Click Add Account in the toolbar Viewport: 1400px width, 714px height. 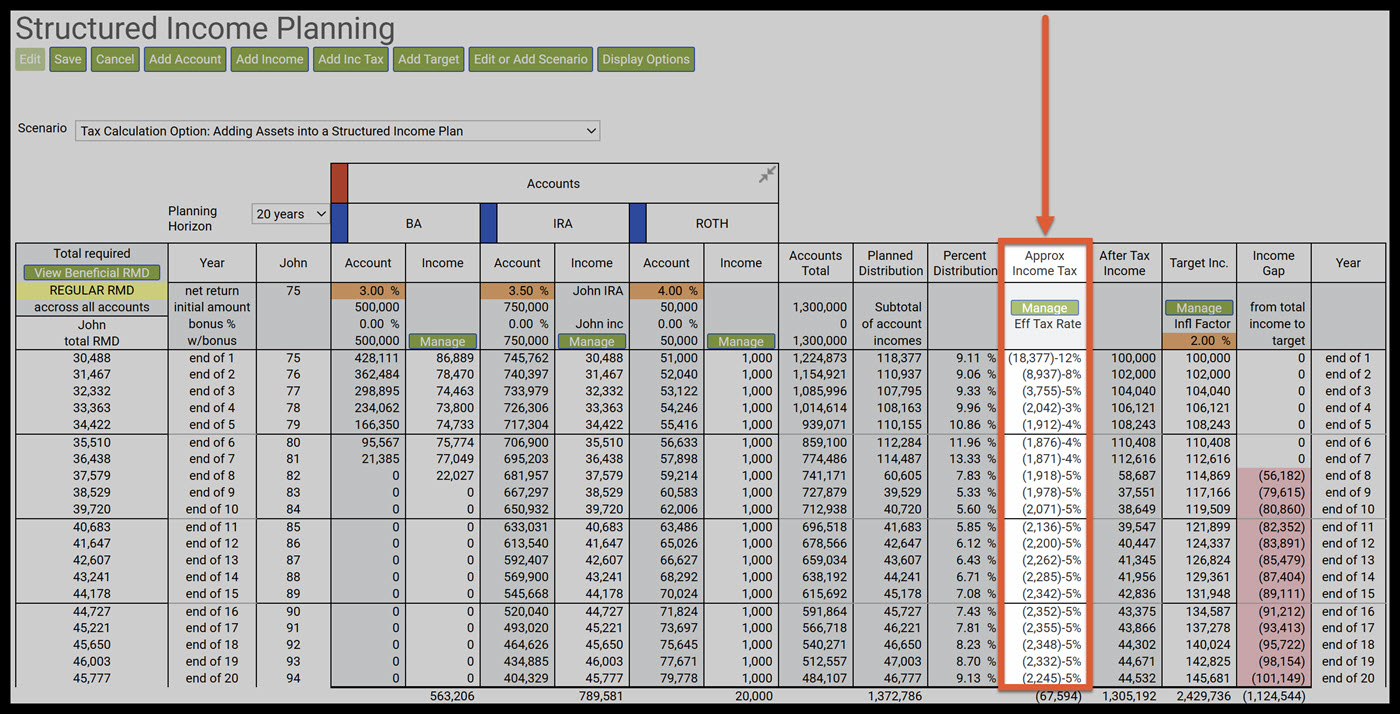185,59
